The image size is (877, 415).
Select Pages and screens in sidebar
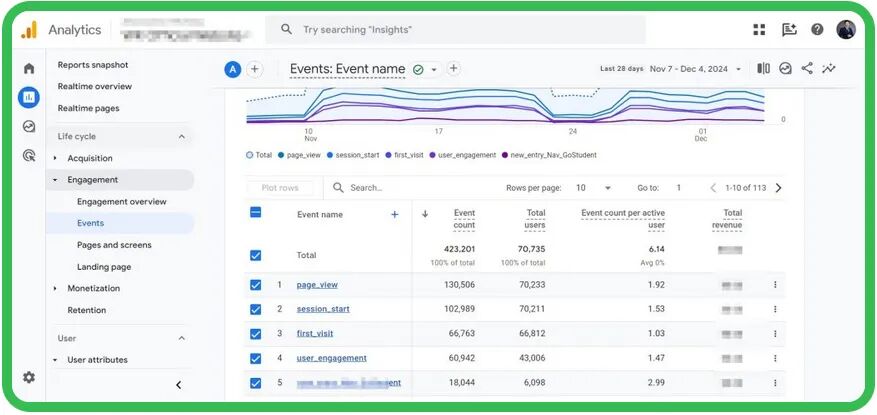(x=114, y=245)
